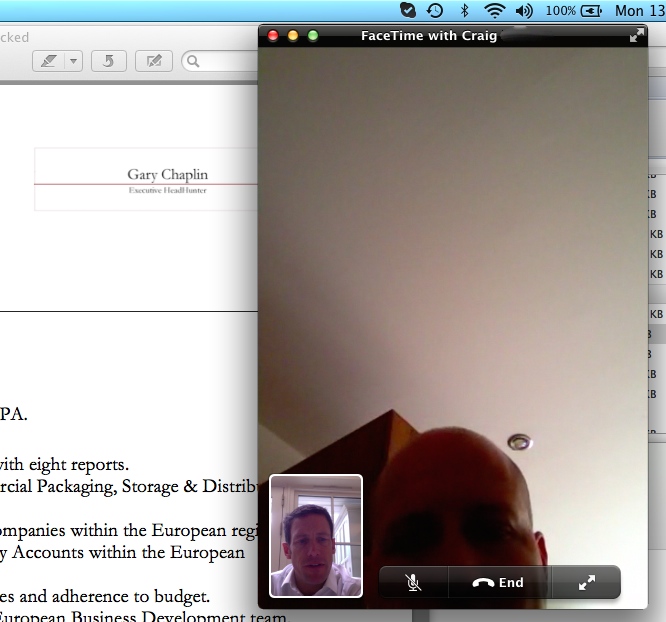This screenshot has width=666, height=622.
Task: Close the FaceTime window with red button
Action: point(274,36)
